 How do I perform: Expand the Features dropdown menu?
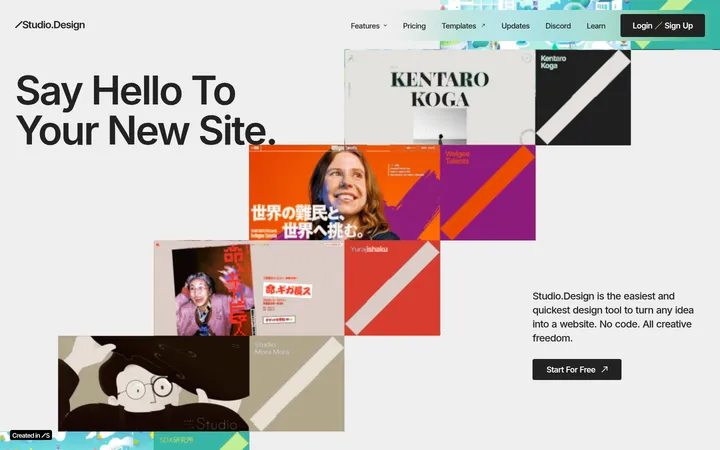point(369,26)
